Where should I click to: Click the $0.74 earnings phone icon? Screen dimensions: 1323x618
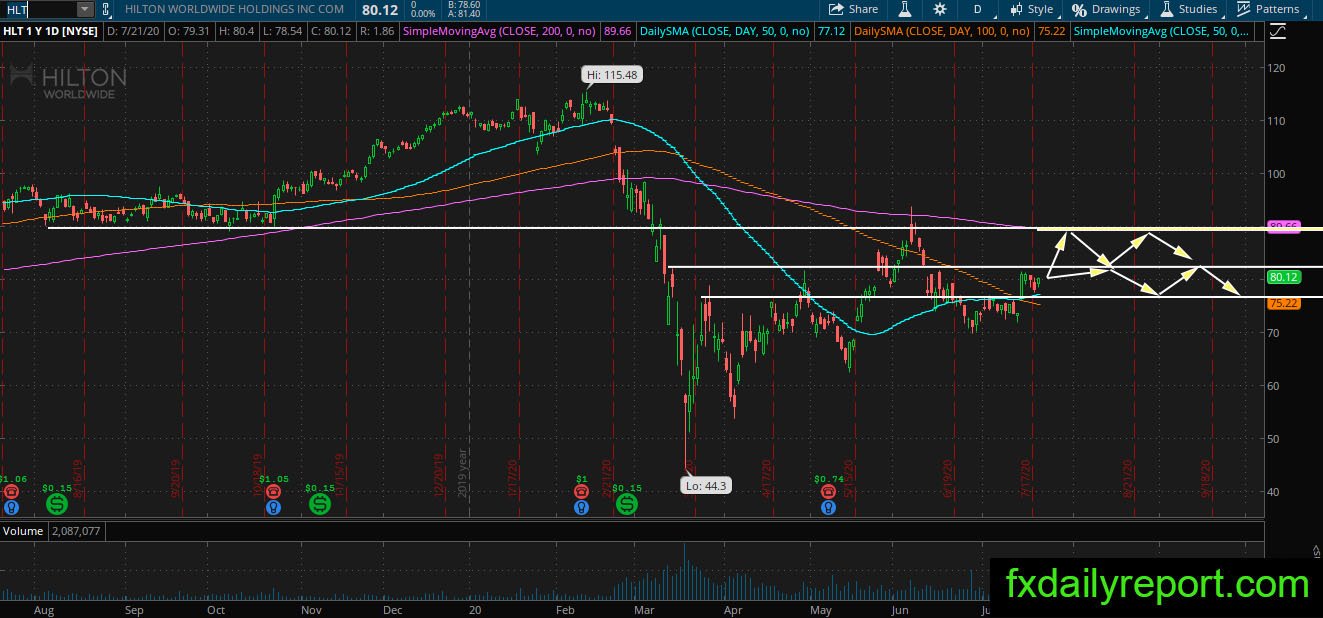click(827, 493)
